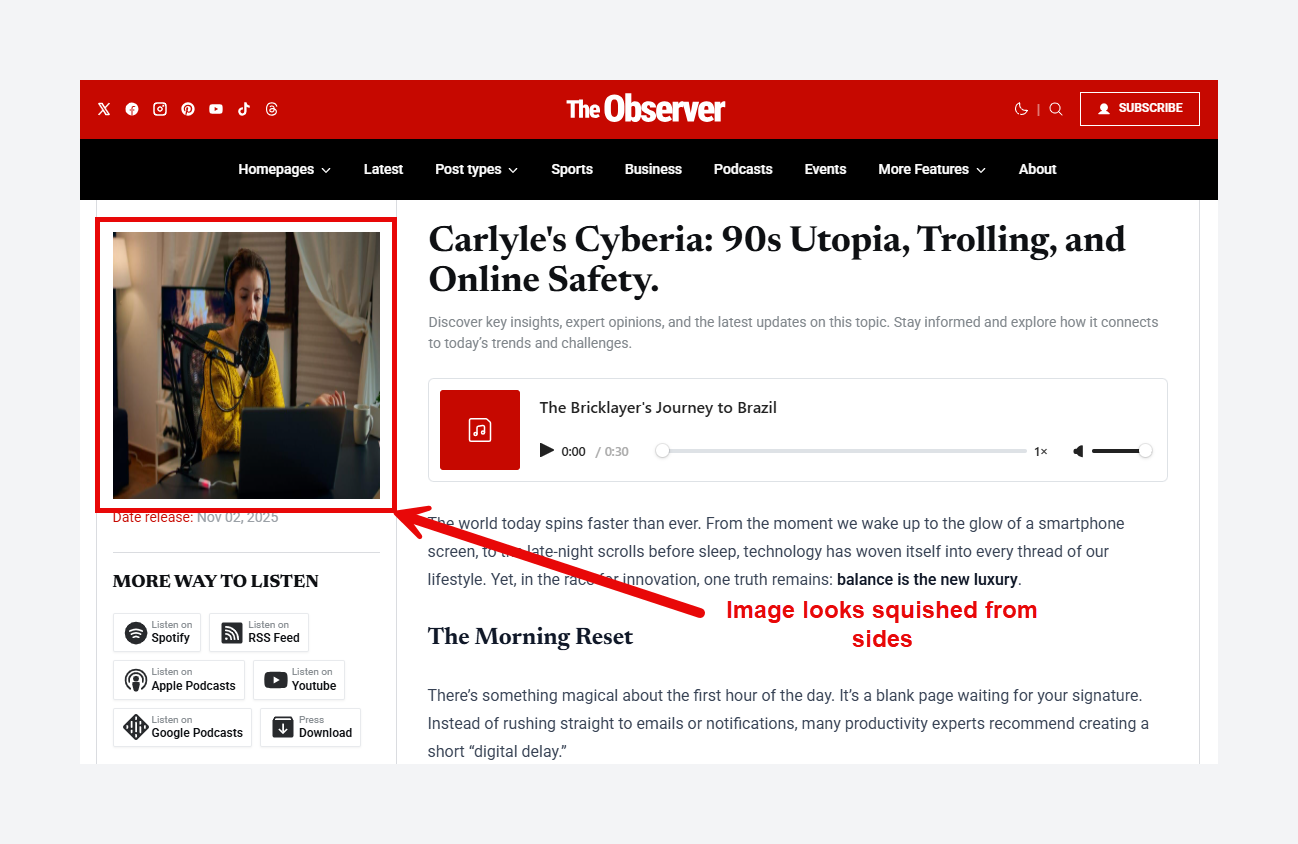The width and height of the screenshot is (1298, 844).
Task: Click the podcast episode cover image
Action: coord(246,366)
